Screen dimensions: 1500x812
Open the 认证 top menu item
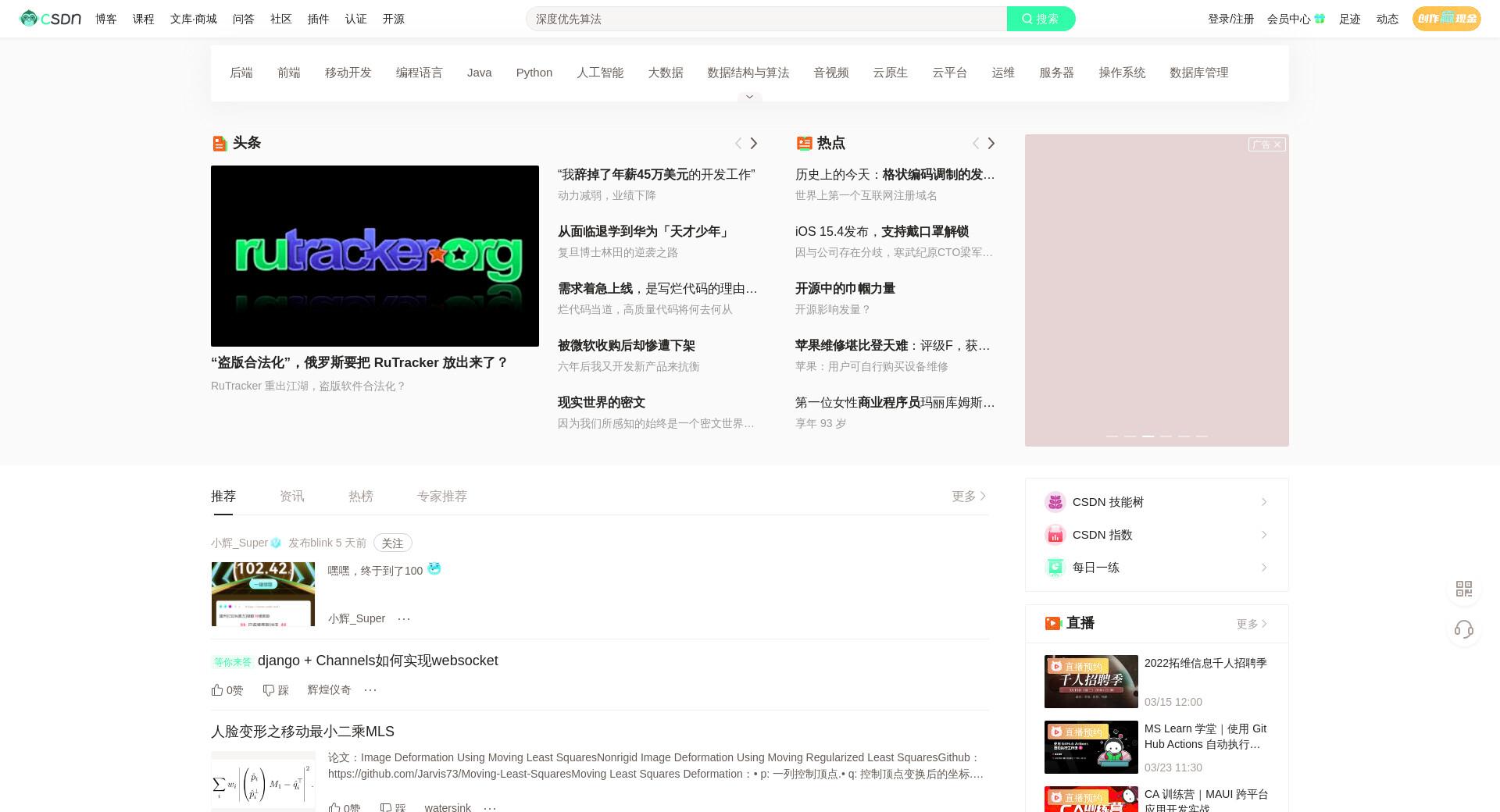(x=356, y=19)
